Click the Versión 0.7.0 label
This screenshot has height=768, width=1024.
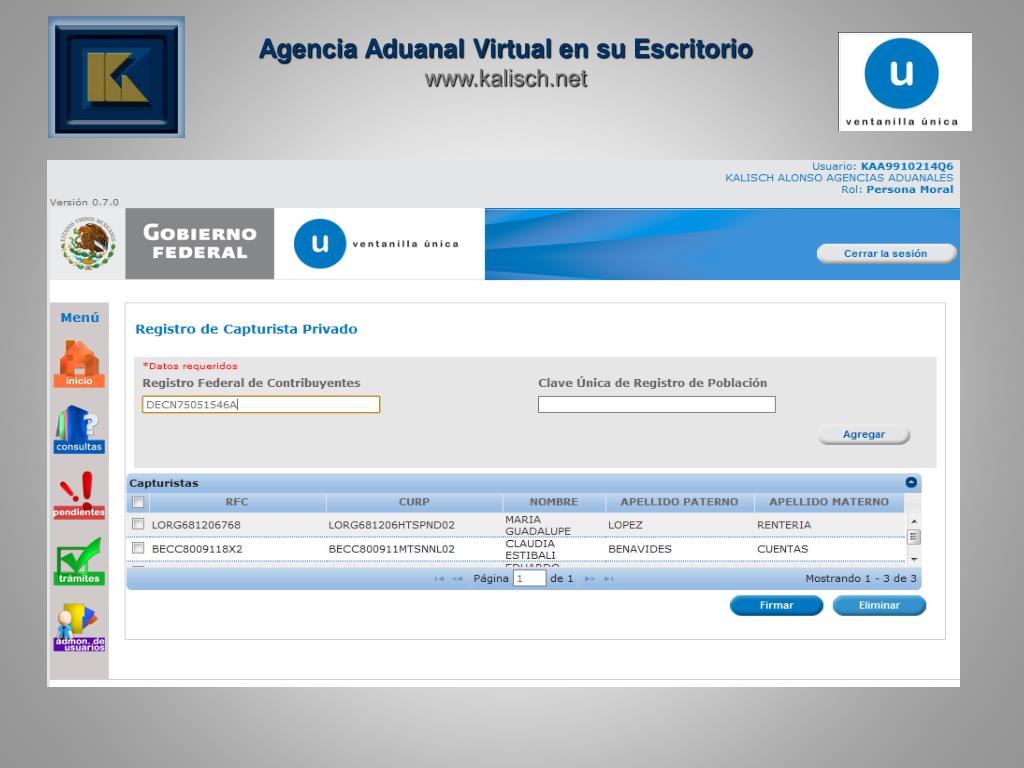click(84, 202)
